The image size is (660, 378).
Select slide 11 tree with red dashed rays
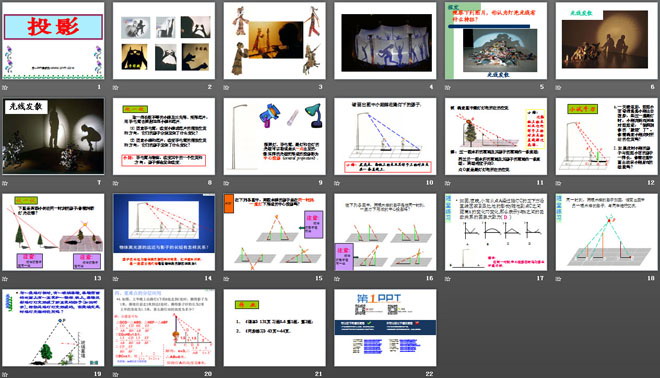coord(496,136)
